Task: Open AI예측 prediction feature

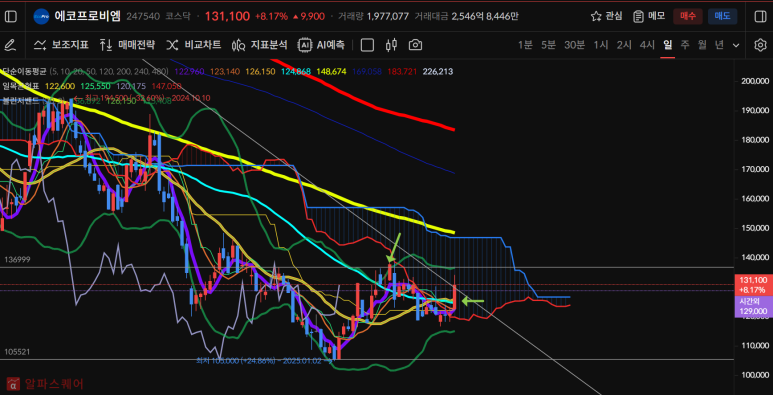Action: tap(321, 45)
